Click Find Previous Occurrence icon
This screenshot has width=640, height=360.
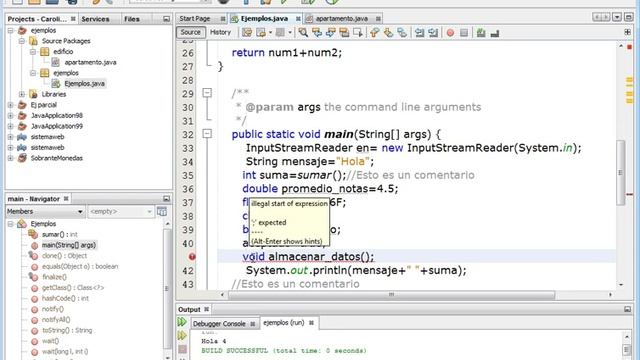click(x=317, y=33)
